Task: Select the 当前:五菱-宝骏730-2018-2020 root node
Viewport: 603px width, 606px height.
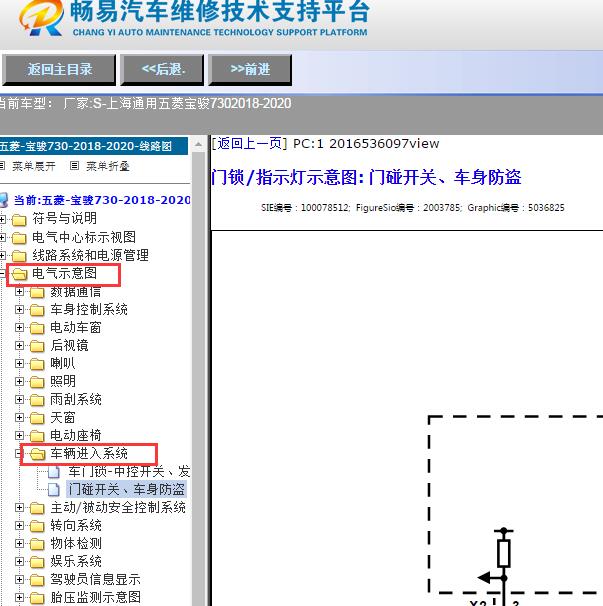Action: pos(102,200)
